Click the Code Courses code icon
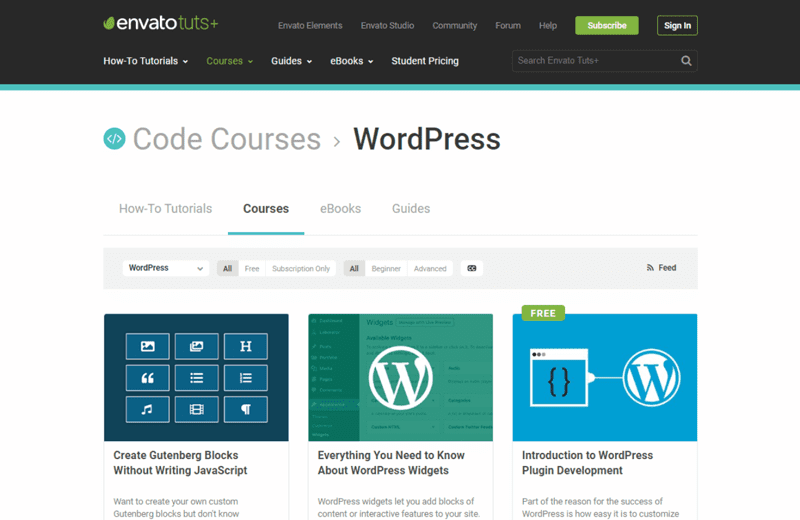This screenshot has height=520, width=800. click(114, 139)
